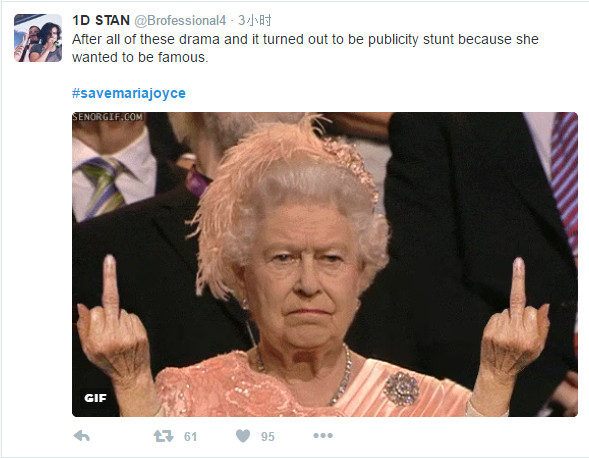
Task: Click the SENORGIF.COM watermark in the GIF
Action: click(108, 117)
